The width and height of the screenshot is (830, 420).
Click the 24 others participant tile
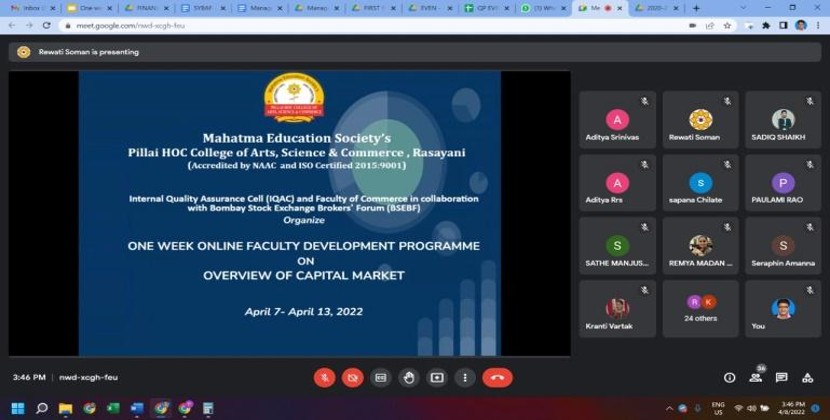point(700,308)
